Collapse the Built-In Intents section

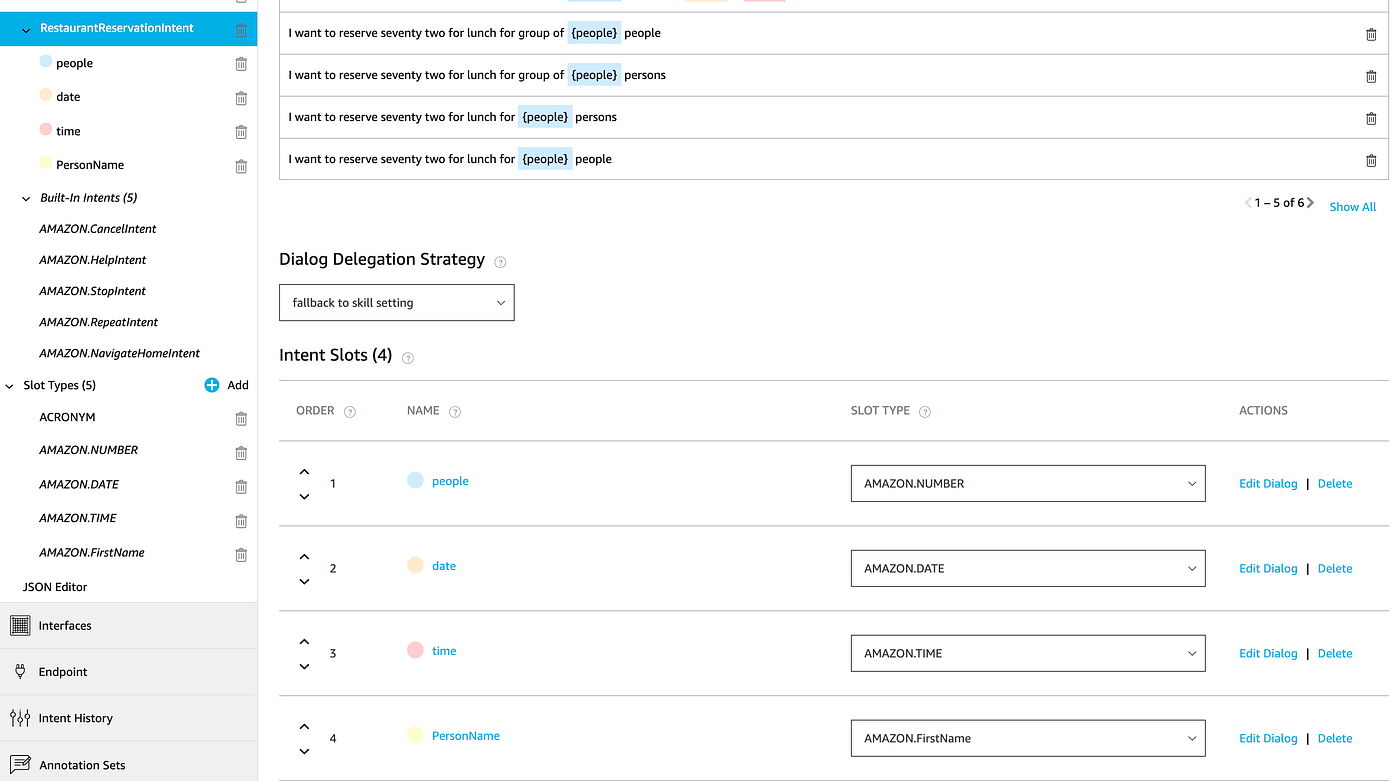[25, 197]
